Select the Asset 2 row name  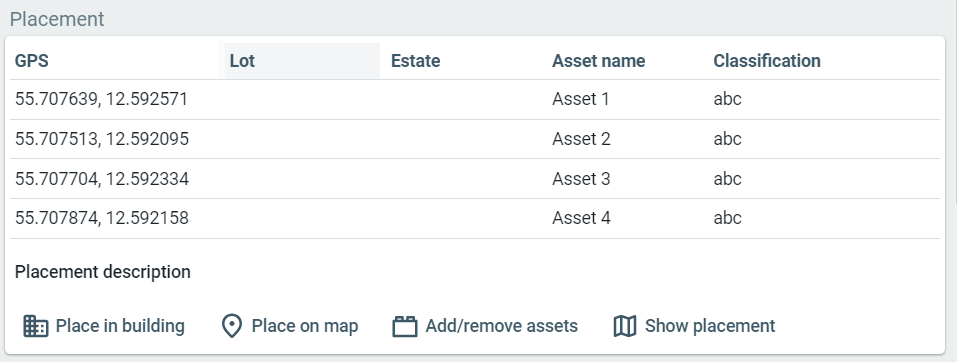click(x=581, y=139)
